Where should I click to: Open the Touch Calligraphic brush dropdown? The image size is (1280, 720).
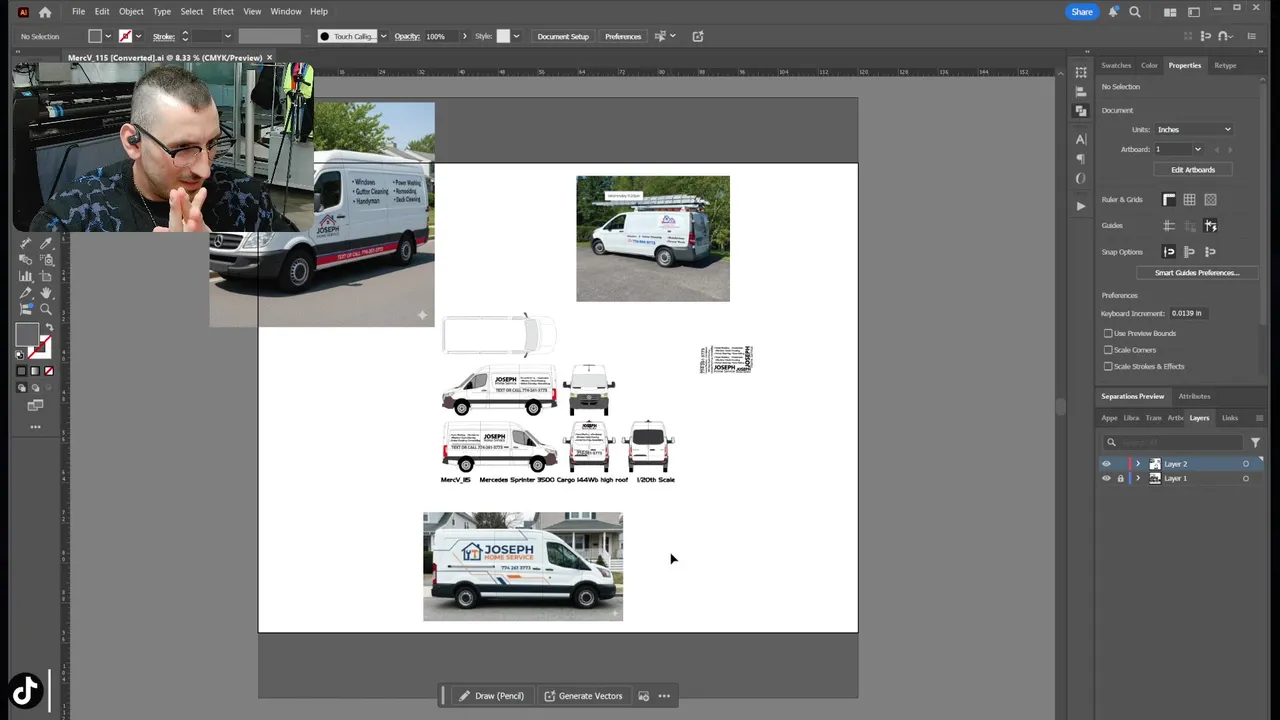[x=383, y=36]
